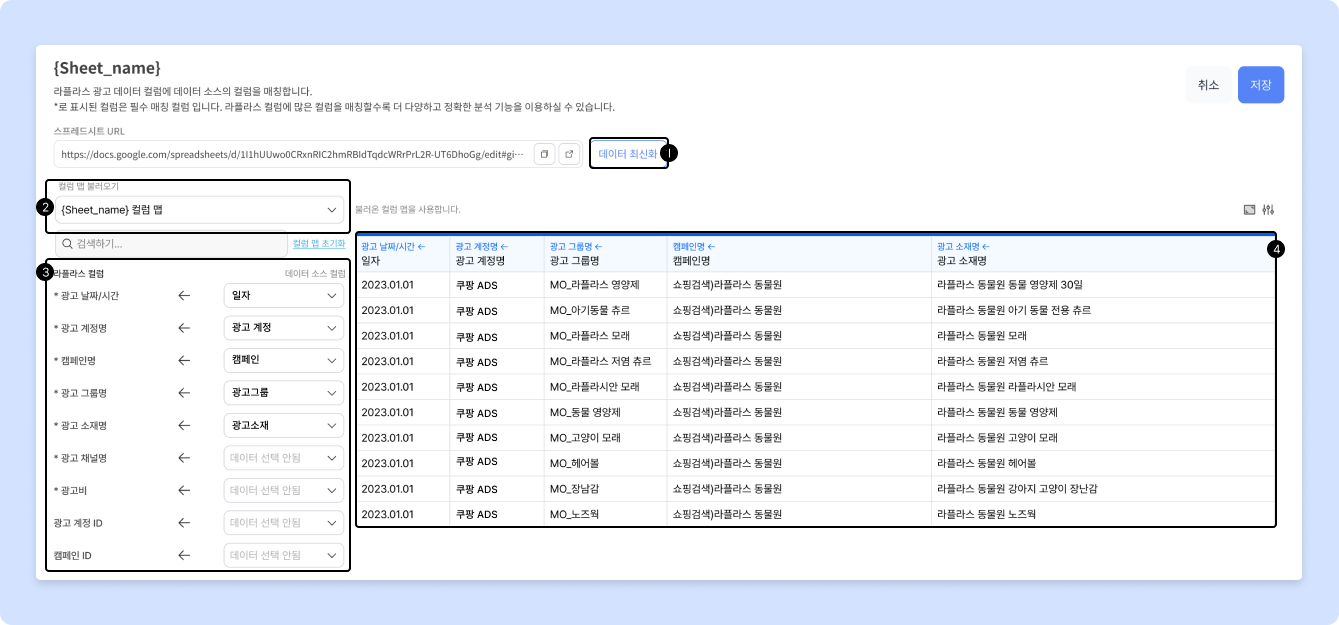Open spreadsheet URL in new tab icon
This screenshot has width=1339, height=625.
pos(569,154)
